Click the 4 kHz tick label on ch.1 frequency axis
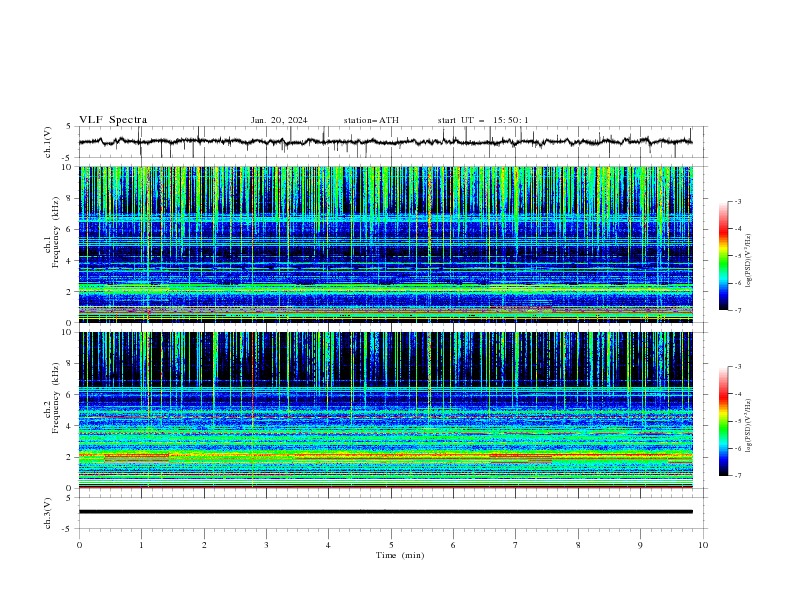 (x=70, y=261)
